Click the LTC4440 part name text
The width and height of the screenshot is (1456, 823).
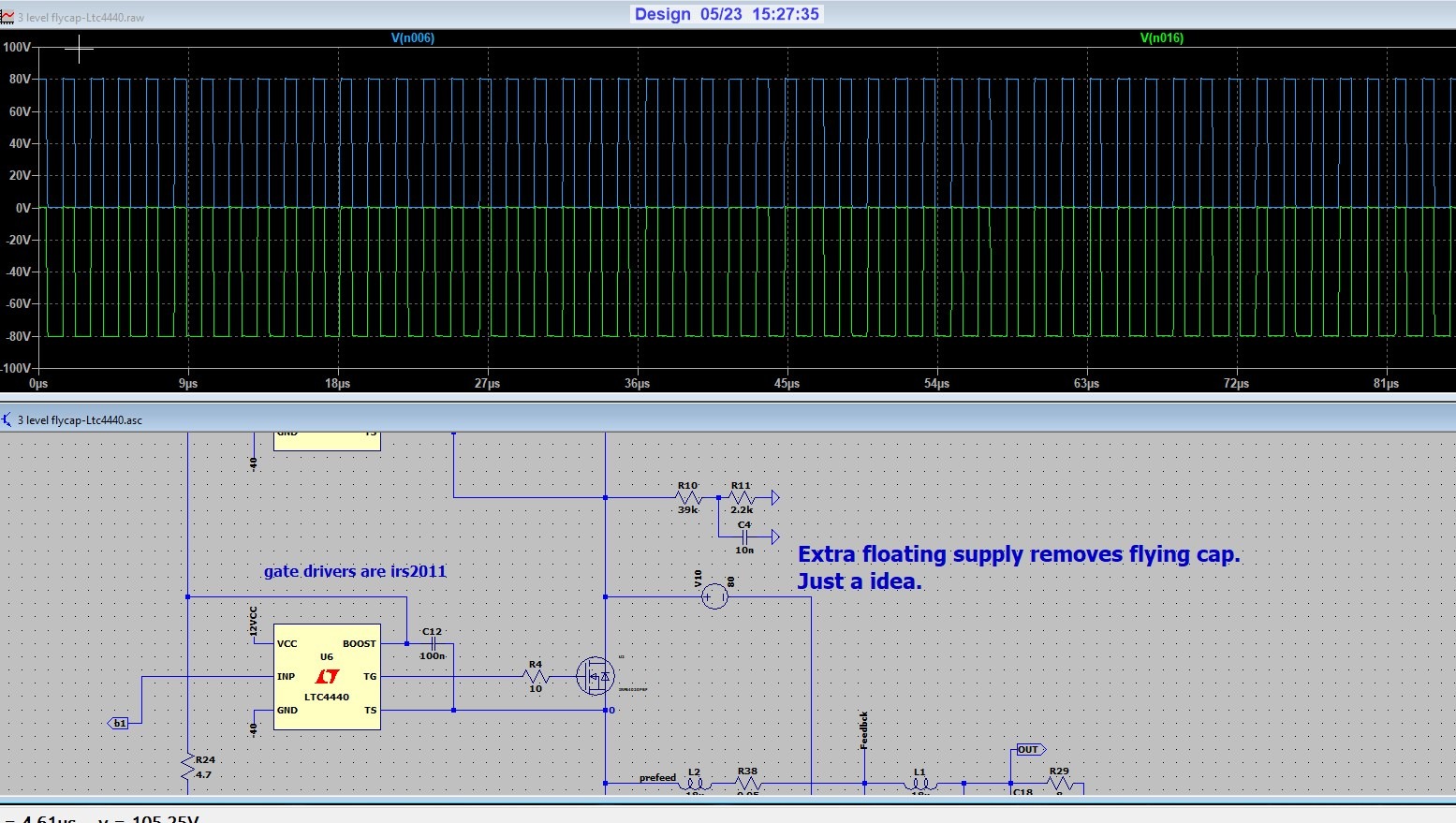click(327, 697)
